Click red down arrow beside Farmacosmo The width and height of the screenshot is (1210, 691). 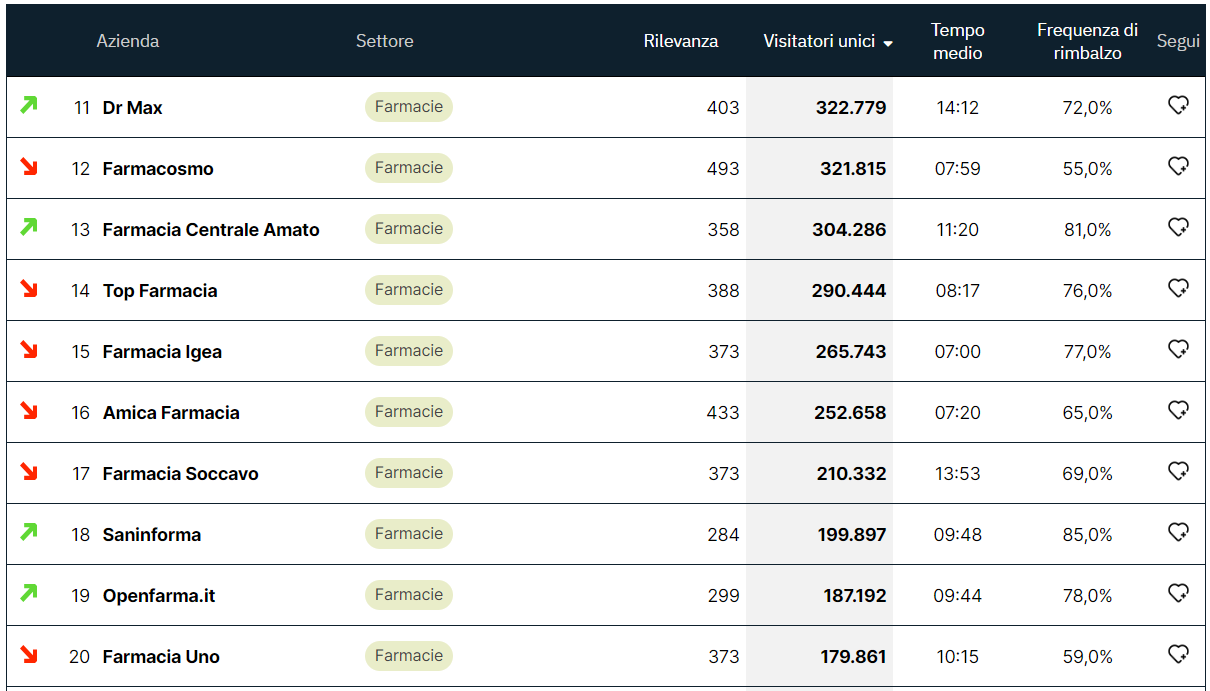29,166
